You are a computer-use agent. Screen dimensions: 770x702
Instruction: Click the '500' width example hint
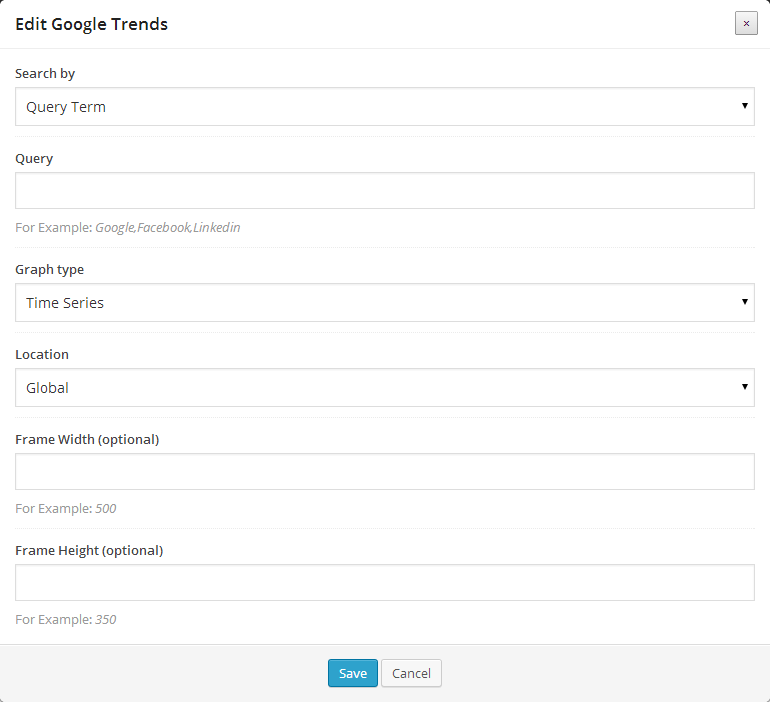105,509
